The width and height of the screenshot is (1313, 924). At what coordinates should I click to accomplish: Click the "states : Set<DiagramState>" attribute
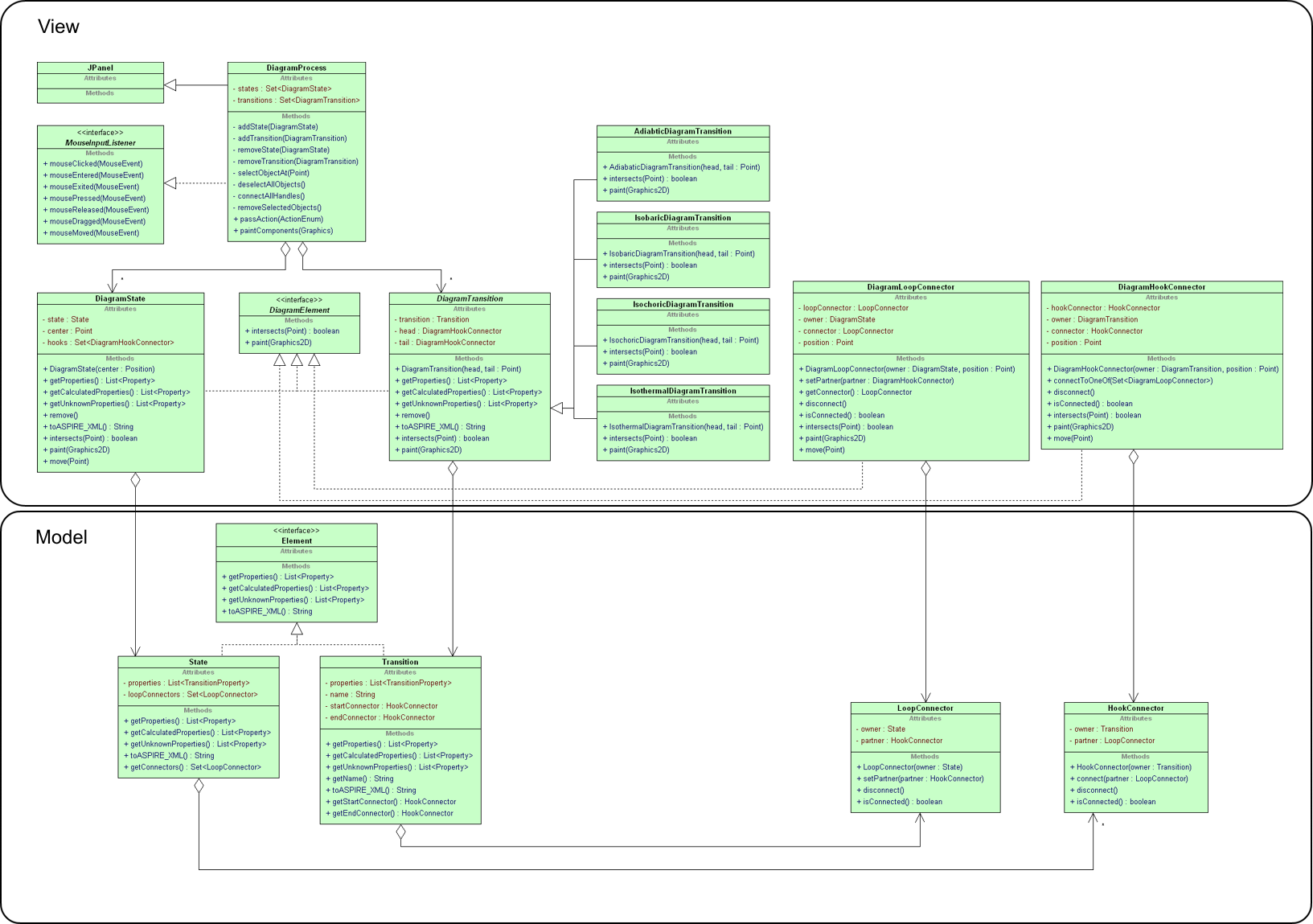pyautogui.click(x=282, y=88)
